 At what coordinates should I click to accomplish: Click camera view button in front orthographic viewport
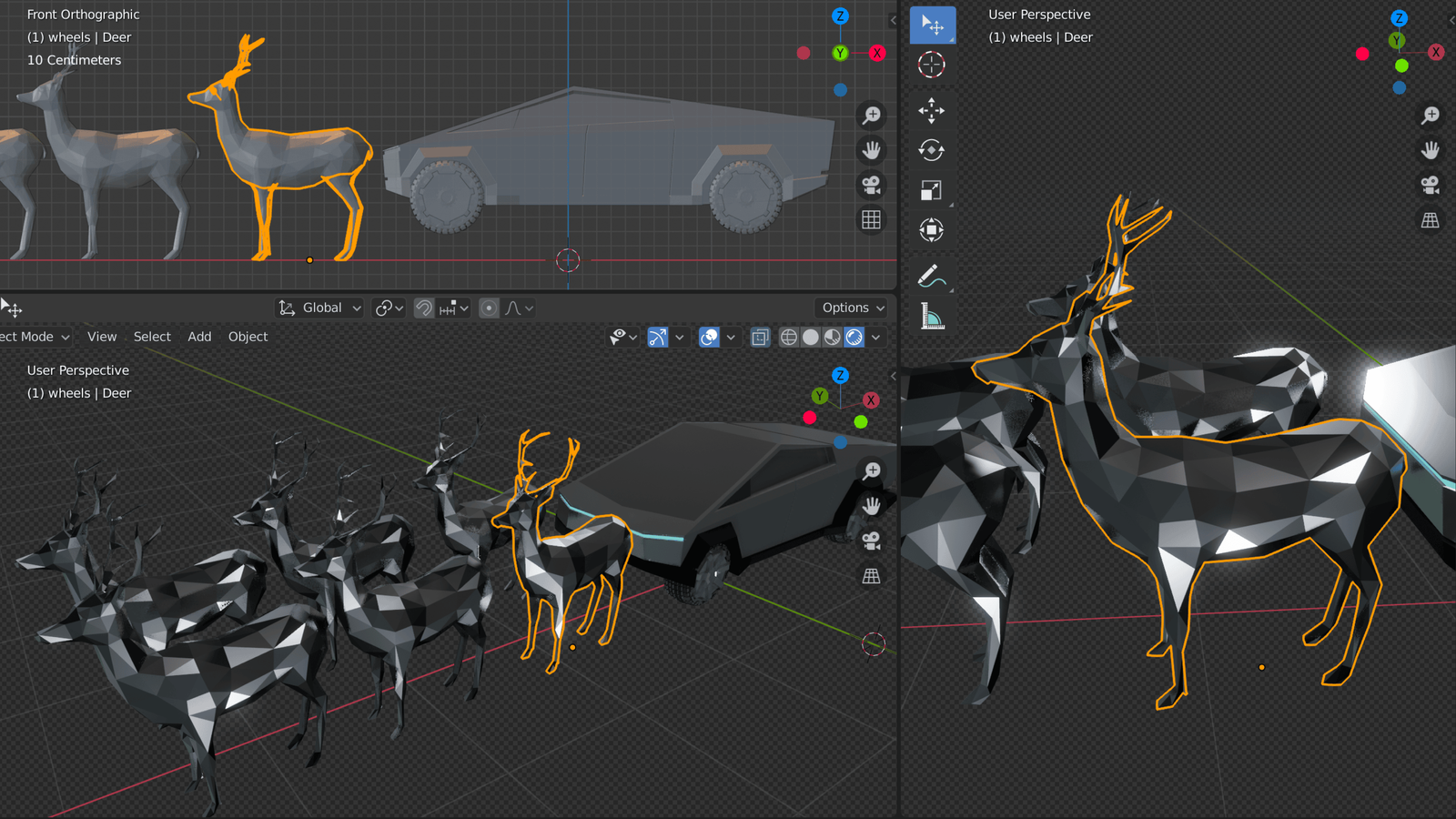871,186
